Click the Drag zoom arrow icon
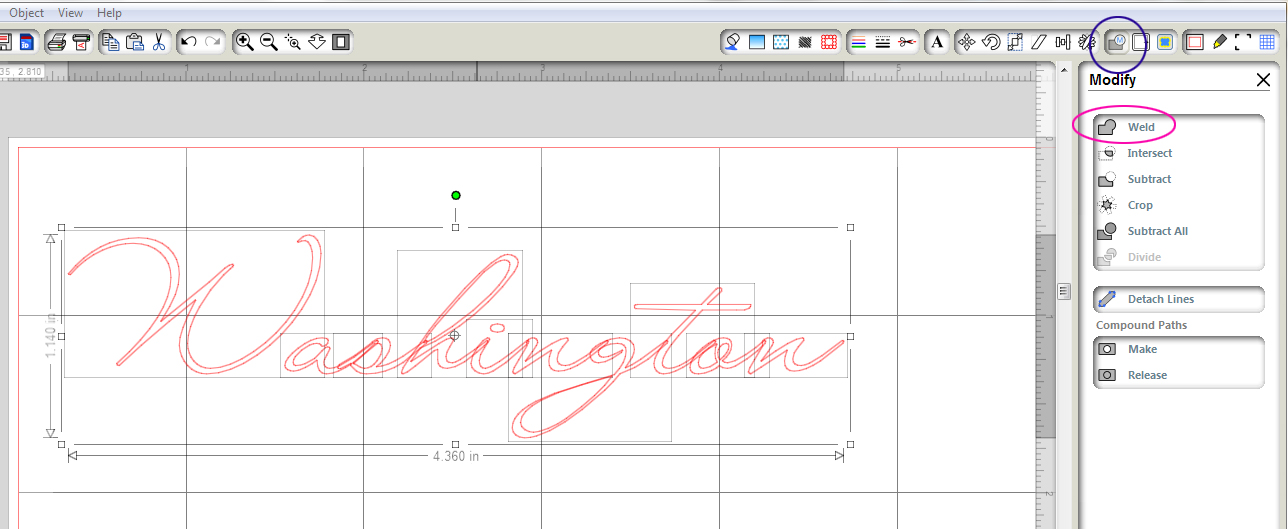Screen dimensions: 1288x529 [317, 42]
